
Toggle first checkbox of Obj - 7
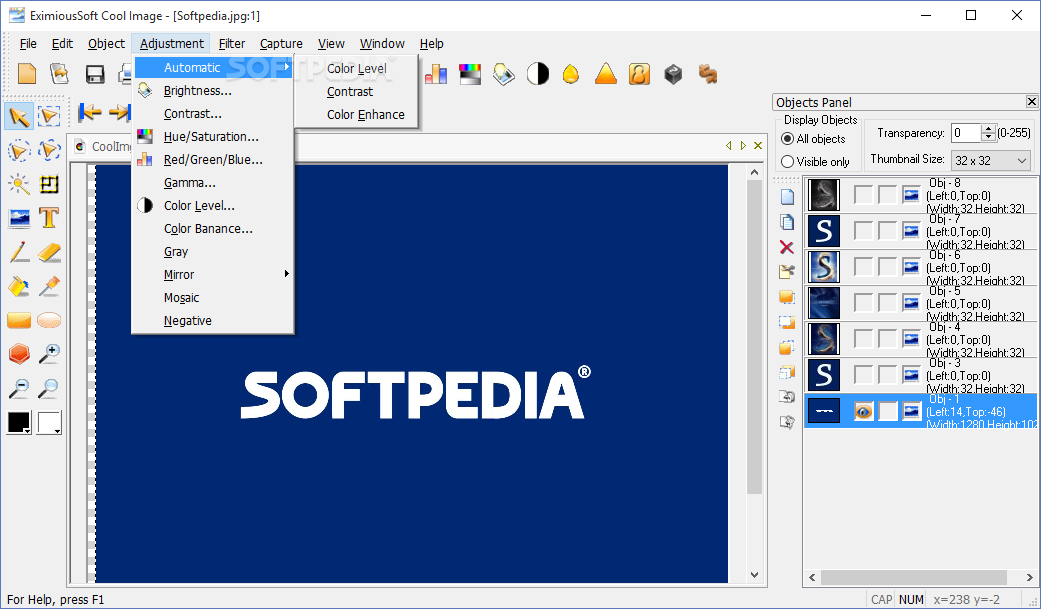coord(863,230)
